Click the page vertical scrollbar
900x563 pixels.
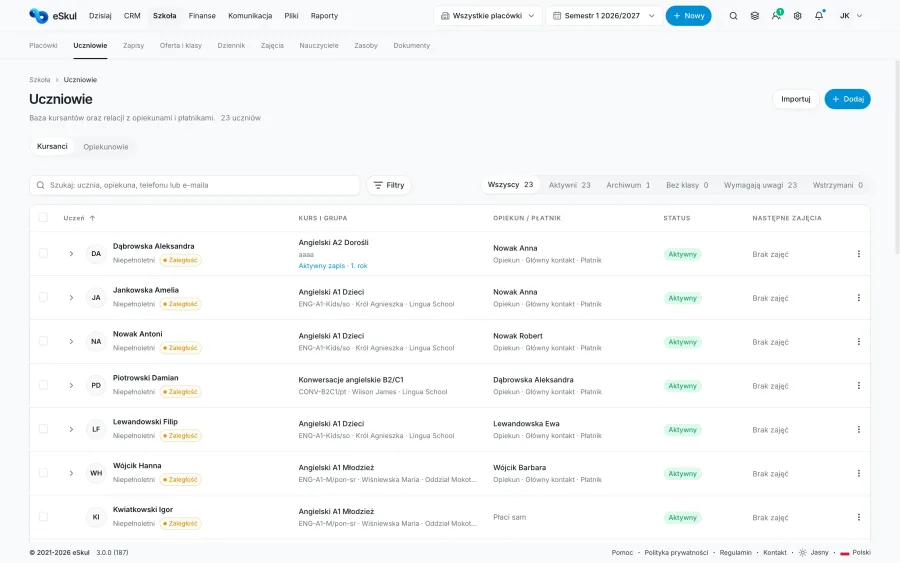897,158
